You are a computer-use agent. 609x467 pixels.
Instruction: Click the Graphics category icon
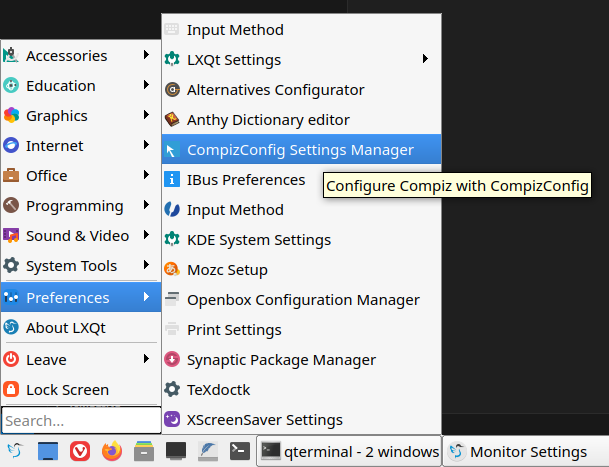[x=11, y=115]
